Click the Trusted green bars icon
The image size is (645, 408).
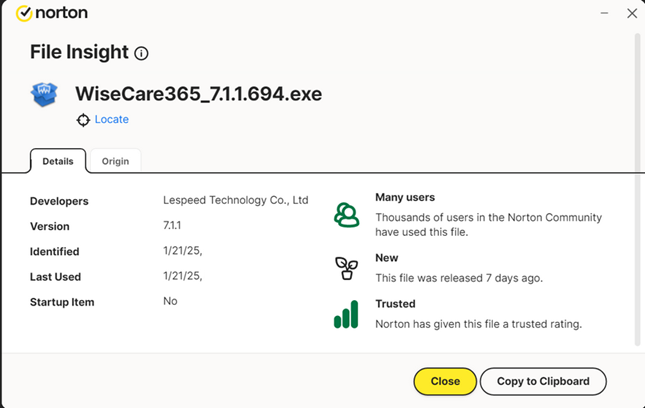click(346, 315)
